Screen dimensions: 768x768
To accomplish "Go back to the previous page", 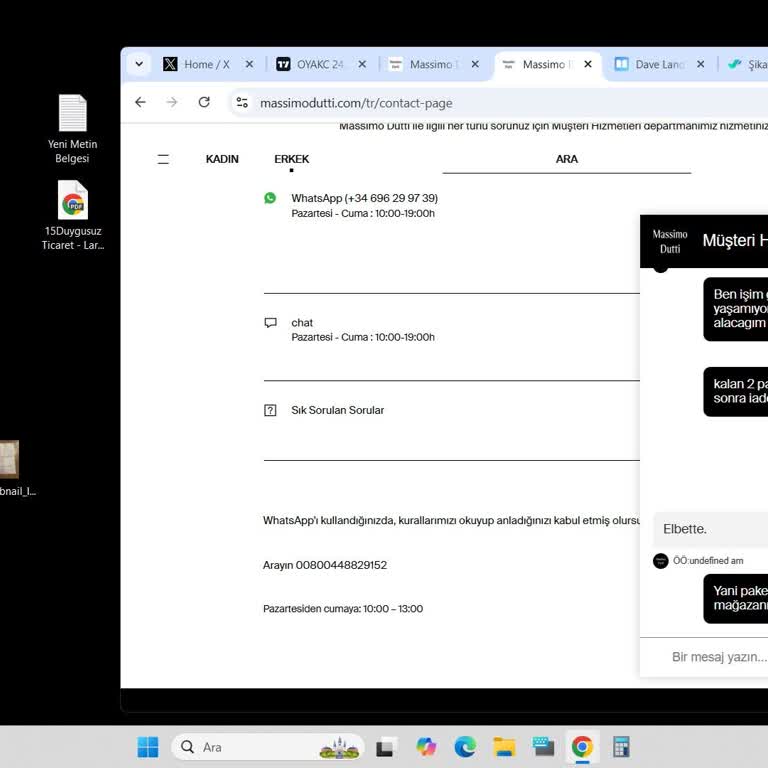I will click(x=140, y=102).
